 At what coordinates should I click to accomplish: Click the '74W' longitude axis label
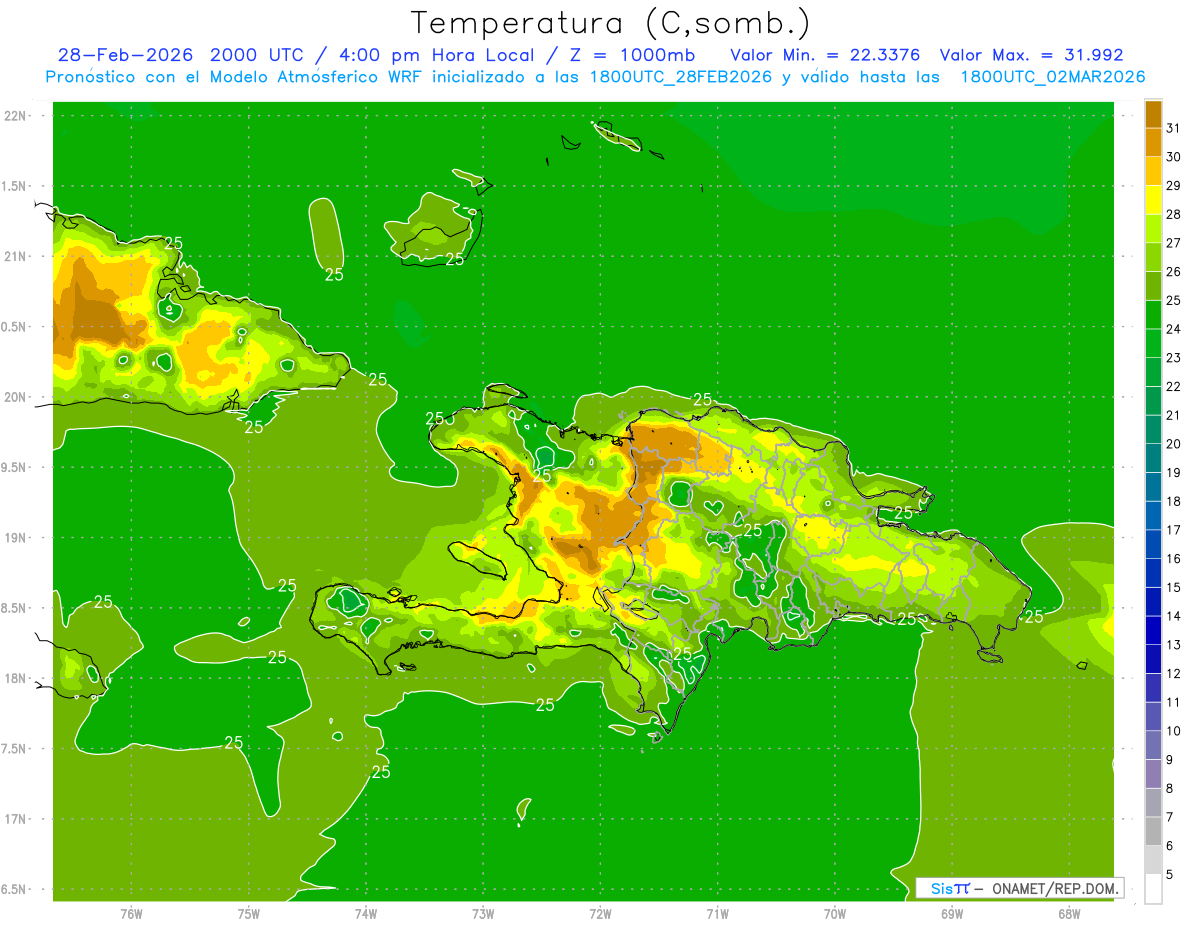[x=366, y=913]
